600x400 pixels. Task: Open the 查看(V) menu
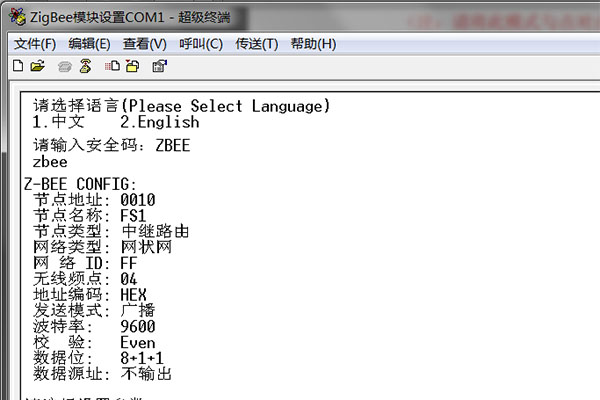click(144, 44)
